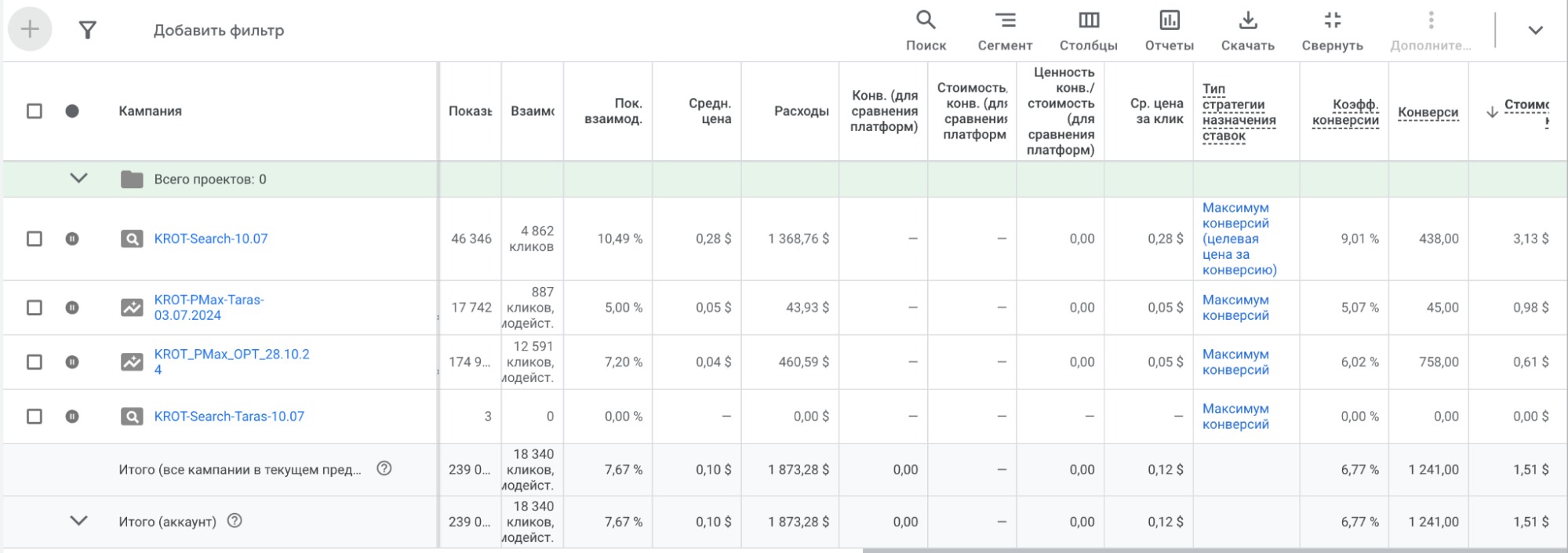Click the blue plus add campaign button
The image size is (1568, 553).
tap(30, 30)
